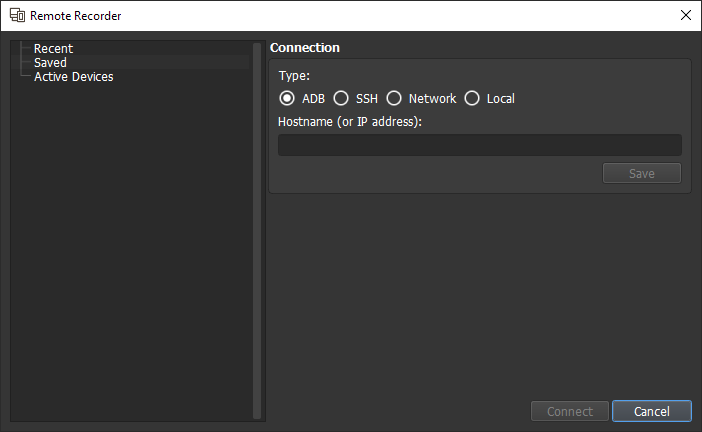Click the Save button
The image size is (702, 432).
tap(642, 173)
